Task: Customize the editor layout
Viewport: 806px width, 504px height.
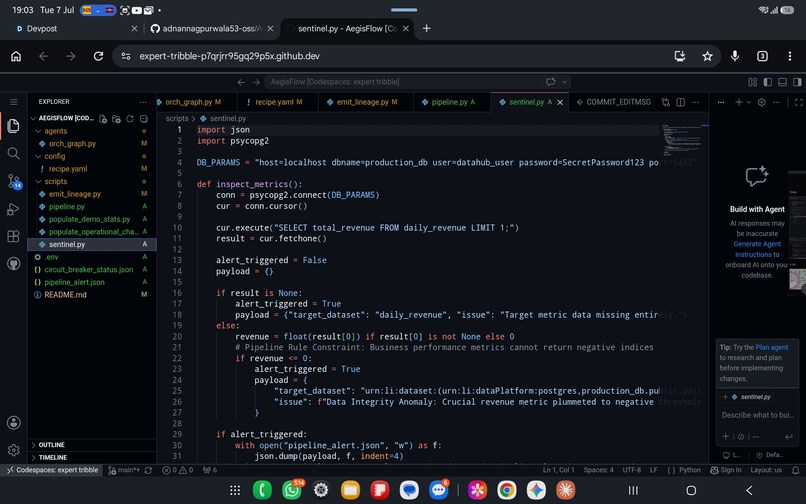Action: pos(753,82)
